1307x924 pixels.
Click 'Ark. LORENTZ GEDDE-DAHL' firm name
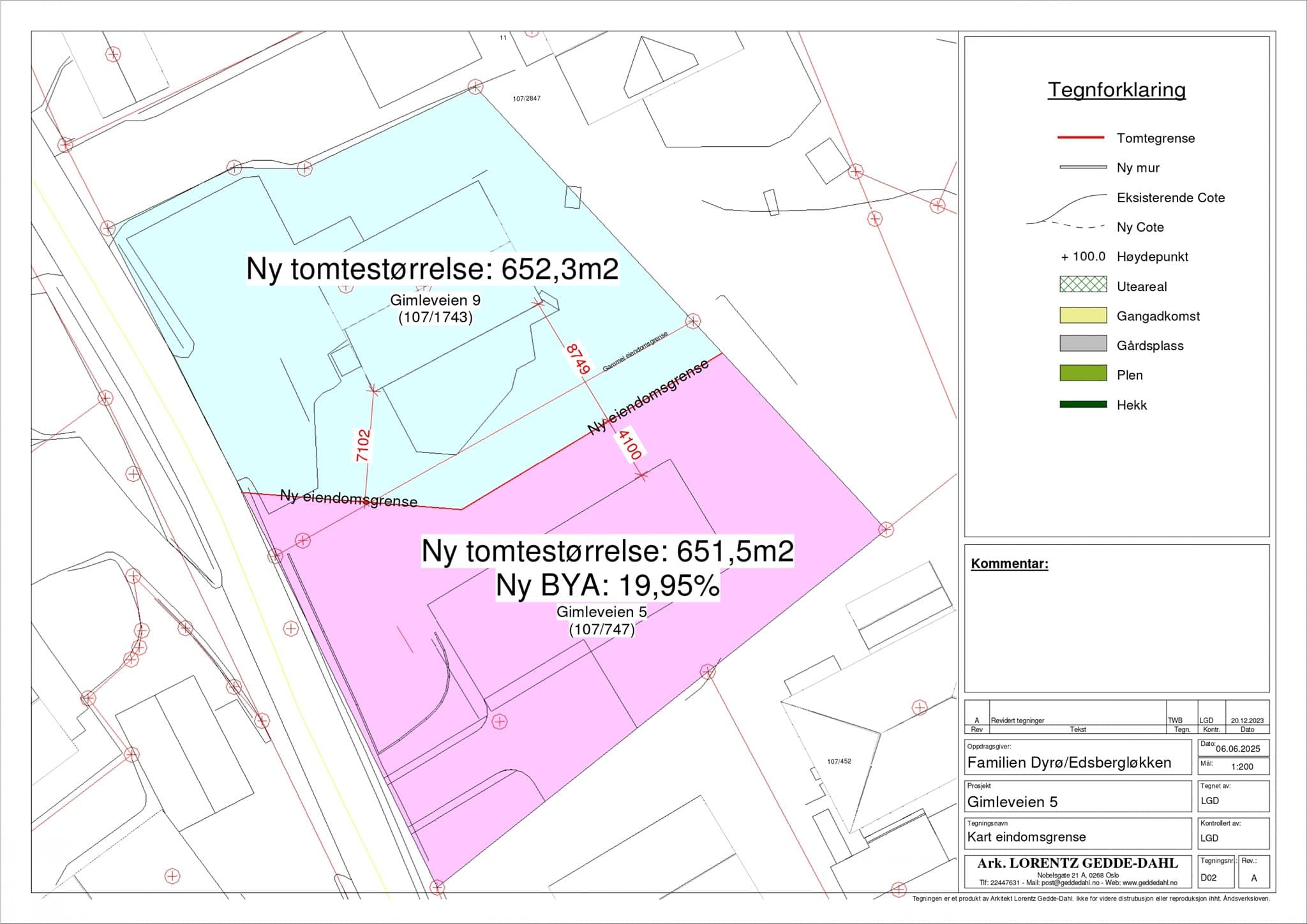tap(1077, 863)
